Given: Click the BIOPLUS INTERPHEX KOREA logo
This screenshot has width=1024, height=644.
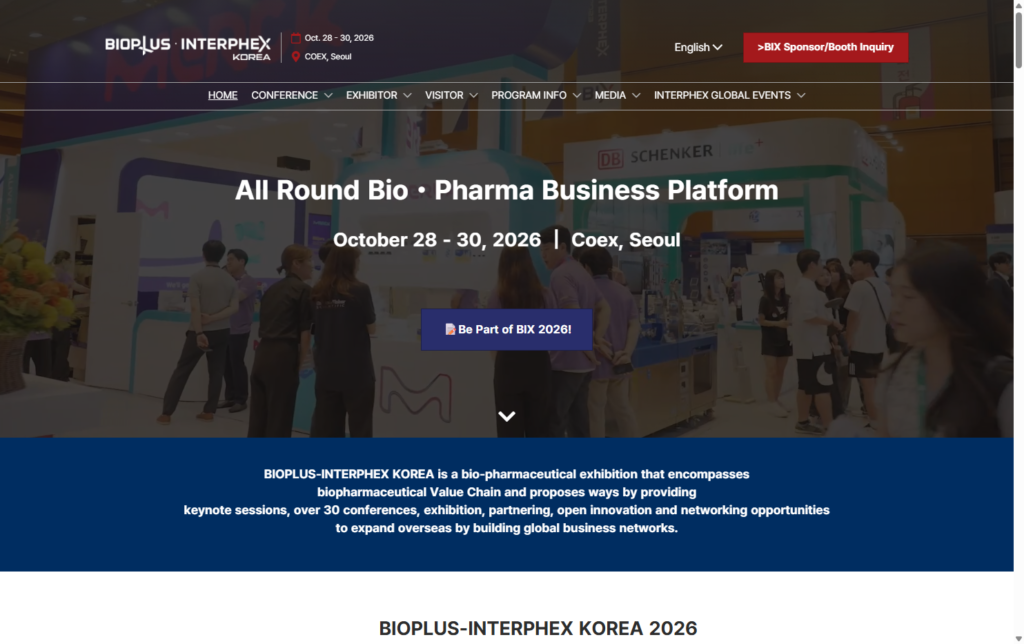Looking at the screenshot, I should coord(187,48).
